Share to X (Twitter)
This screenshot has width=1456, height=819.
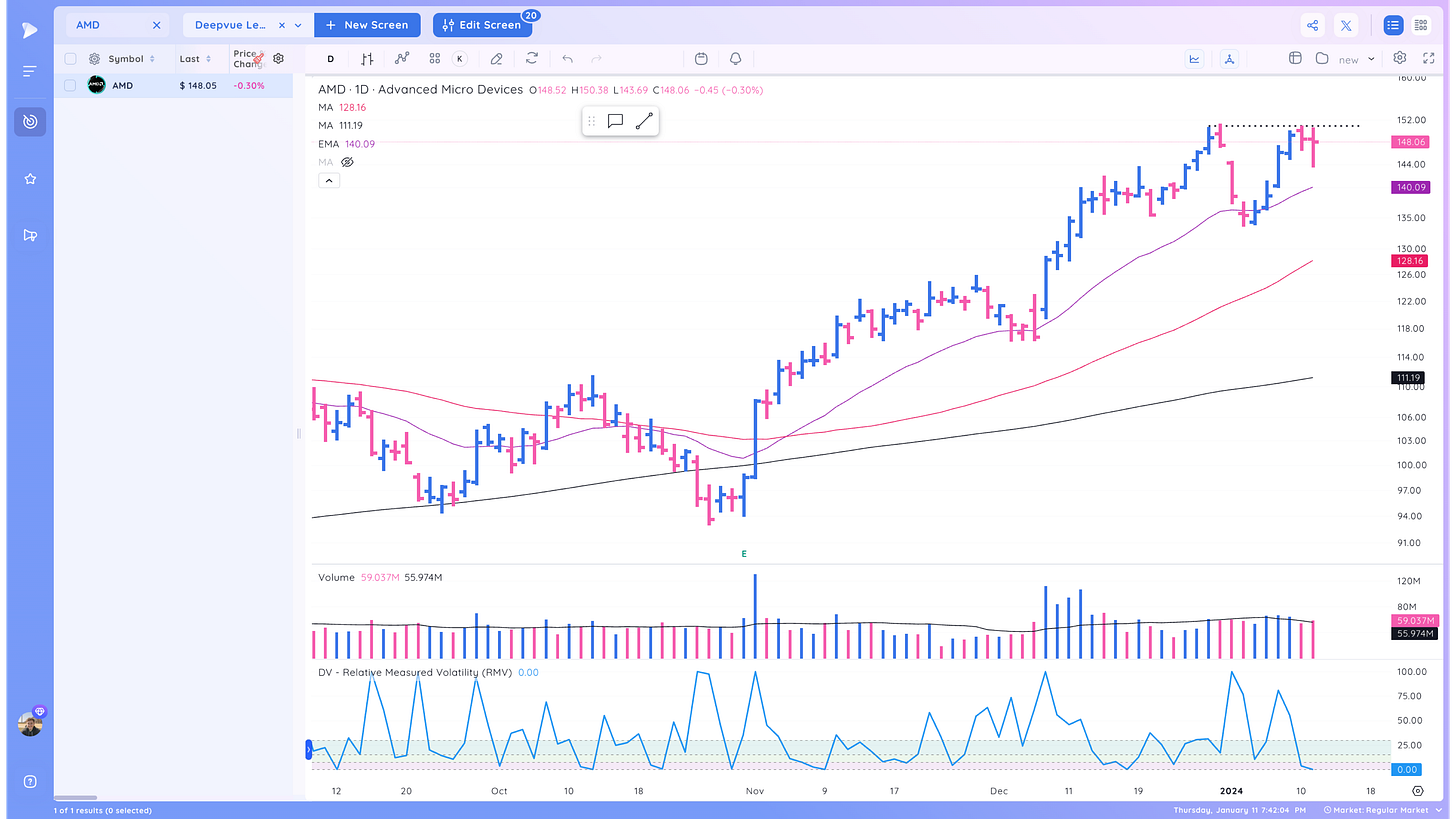tap(1347, 26)
